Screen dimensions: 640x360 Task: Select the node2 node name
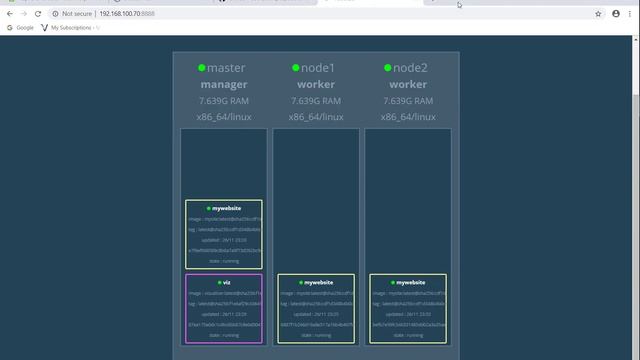point(410,68)
